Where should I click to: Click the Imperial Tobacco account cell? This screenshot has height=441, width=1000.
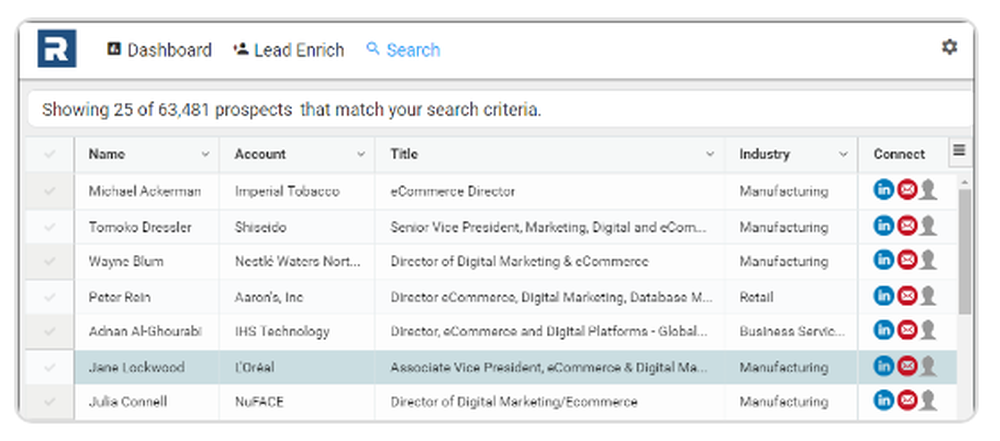(297, 191)
